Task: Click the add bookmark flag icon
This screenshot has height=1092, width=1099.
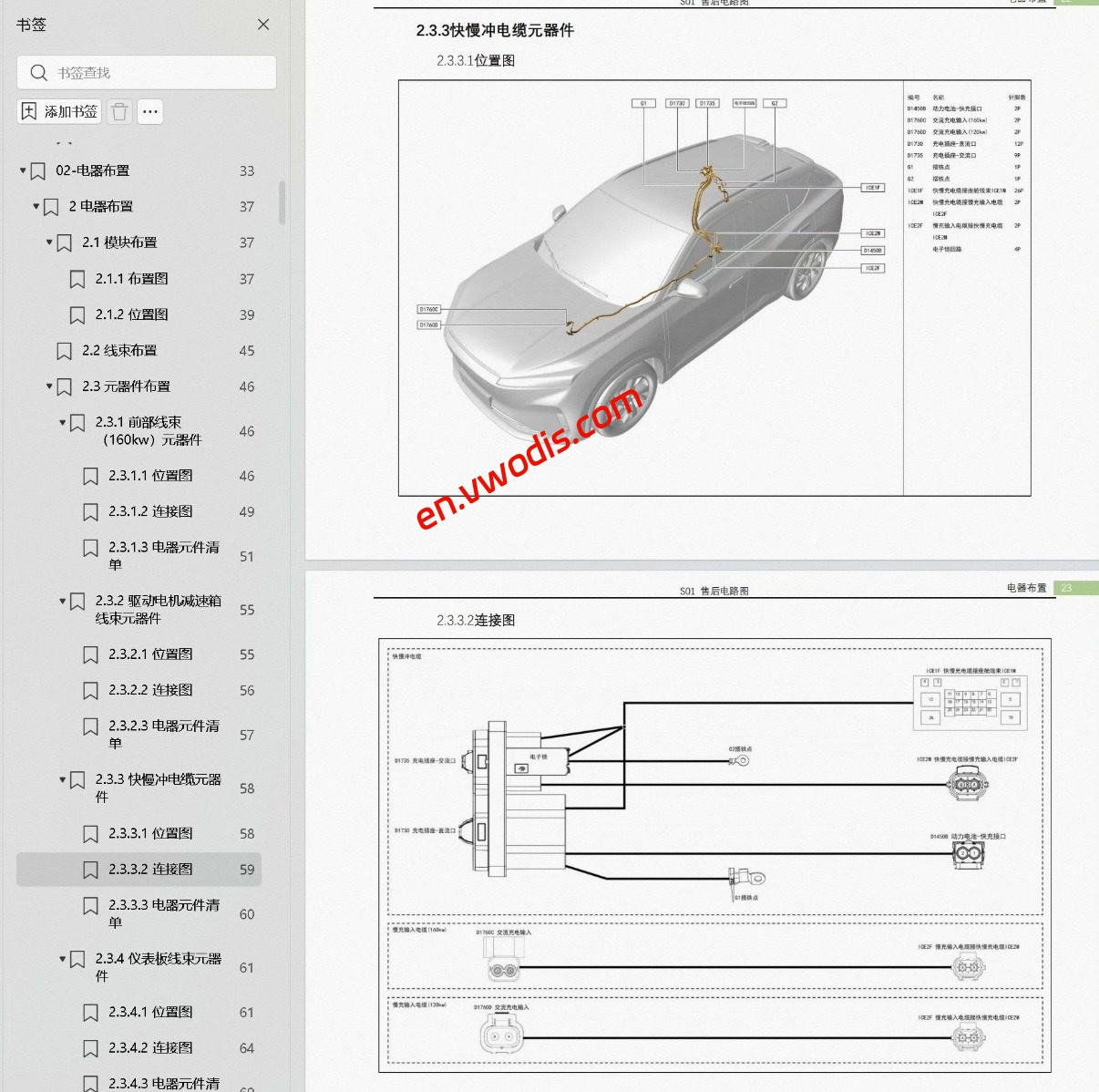Action: click(x=28, y=111)
